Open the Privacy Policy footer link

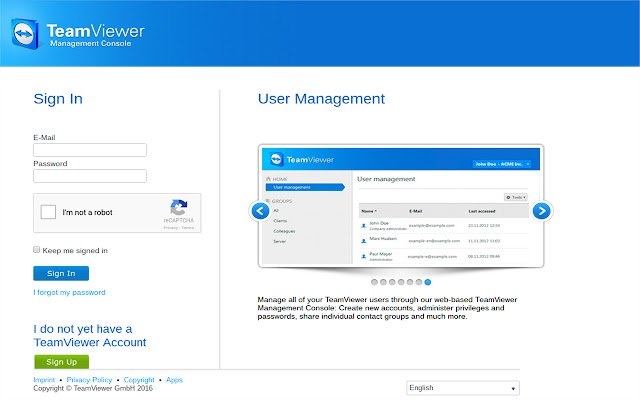pyautogui.click(x=89, y=380)
